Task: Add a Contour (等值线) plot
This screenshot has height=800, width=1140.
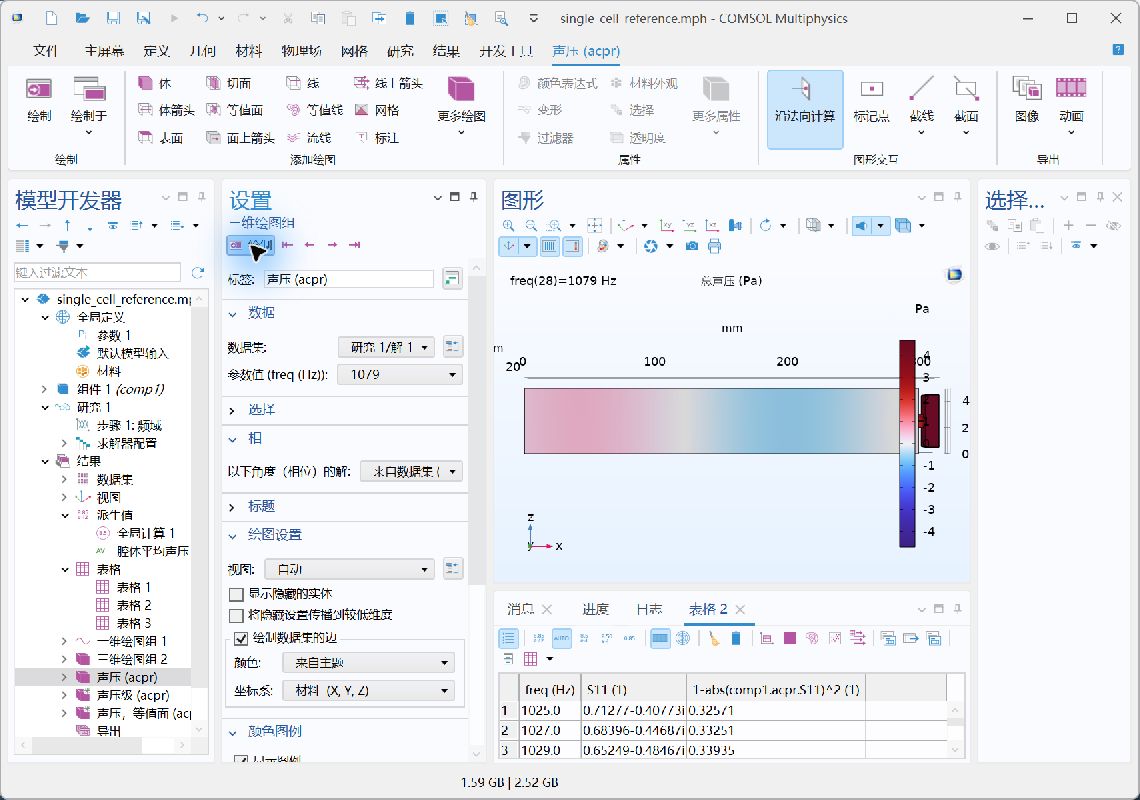Action: [x=315, y=110]
